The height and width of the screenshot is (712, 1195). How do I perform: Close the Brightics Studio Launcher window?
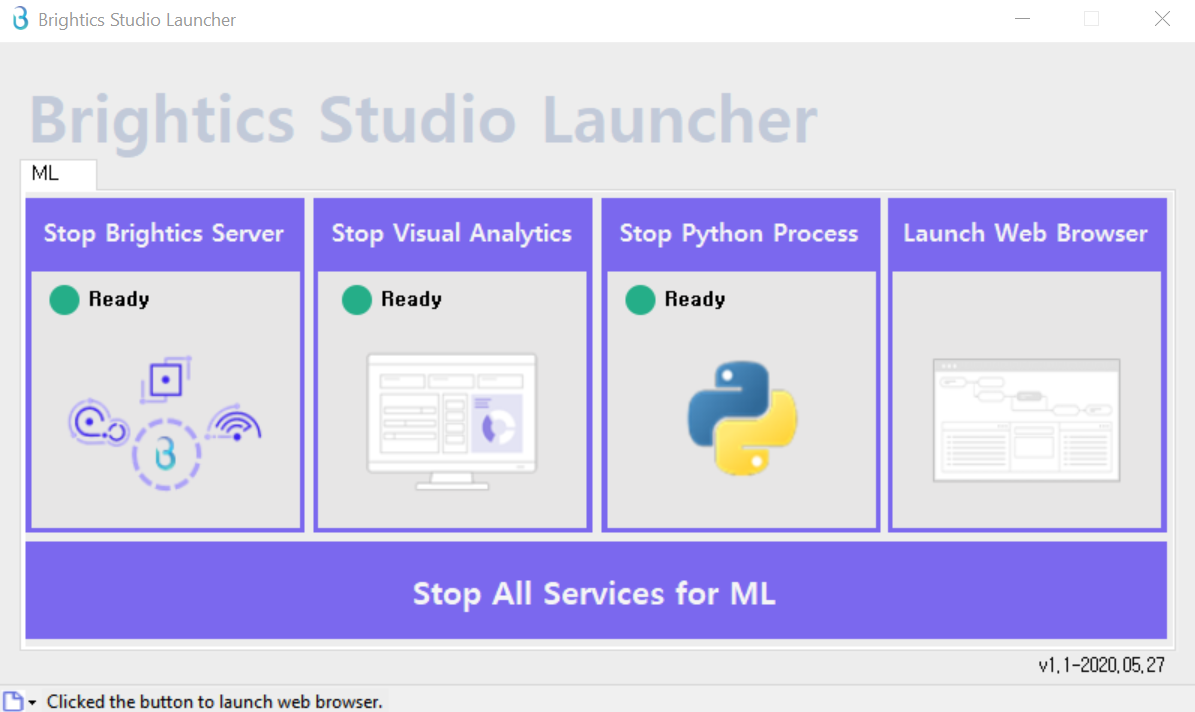pyautogui.click(x=1162, y=19)
